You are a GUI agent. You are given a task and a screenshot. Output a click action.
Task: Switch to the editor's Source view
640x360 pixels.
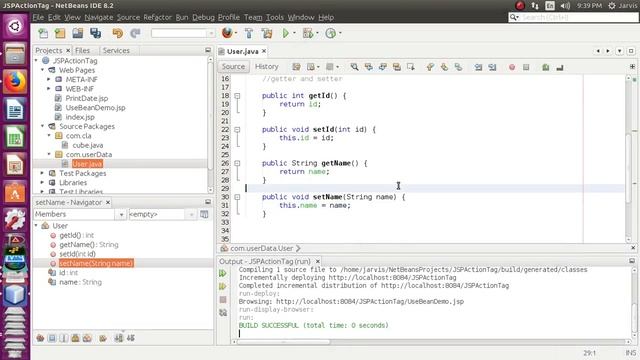click(233, 67)
